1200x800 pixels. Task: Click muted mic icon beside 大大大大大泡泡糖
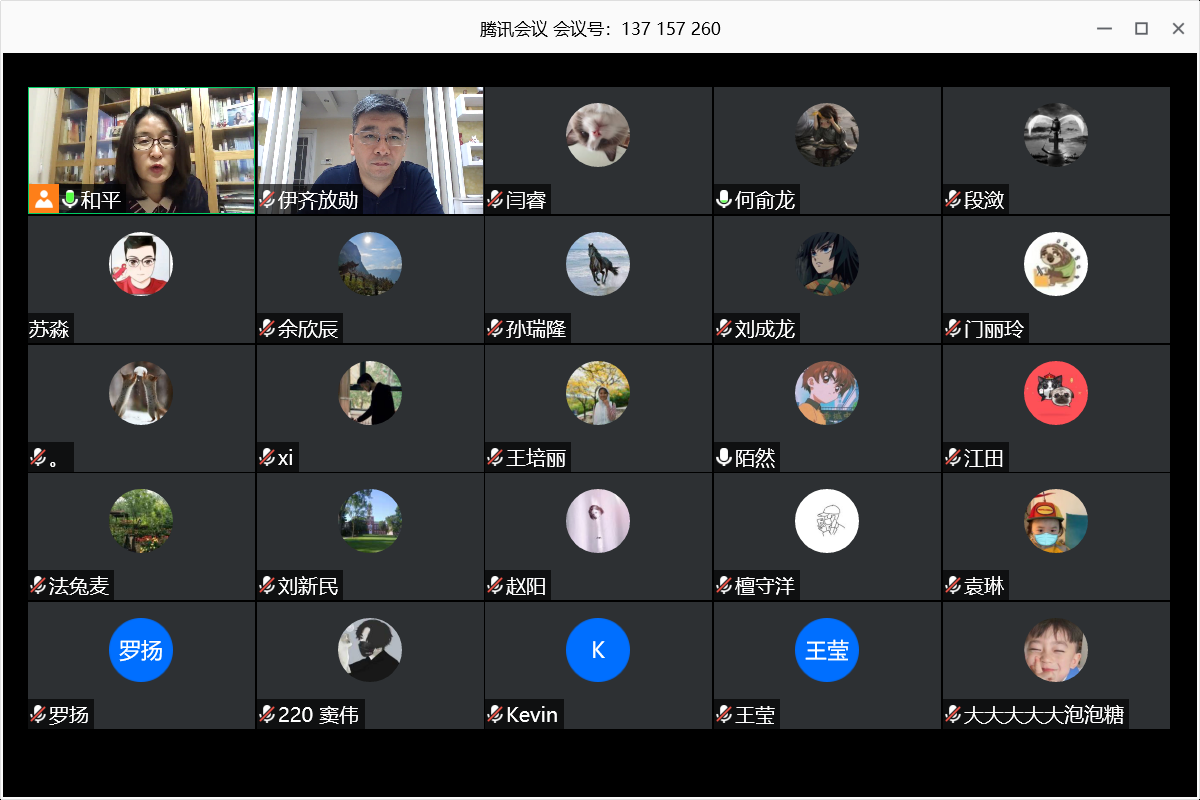[x=953, y=714]
